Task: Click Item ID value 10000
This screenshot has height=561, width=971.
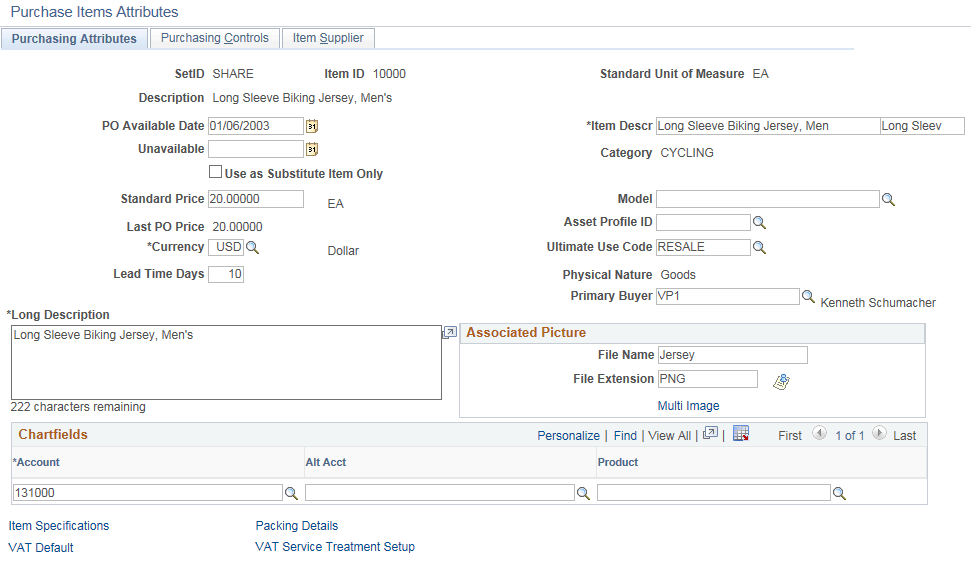Action: [389, 74]
